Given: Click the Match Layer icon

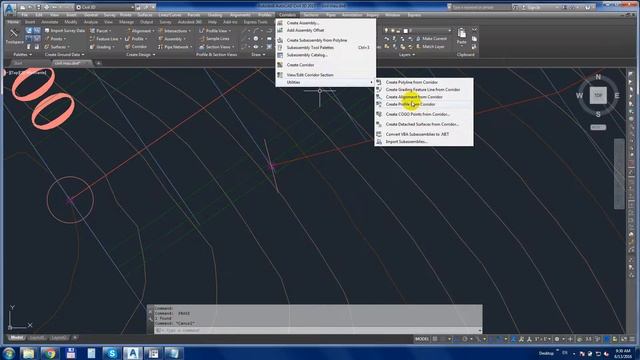Looking at the screenshot, I should (418, 47).
